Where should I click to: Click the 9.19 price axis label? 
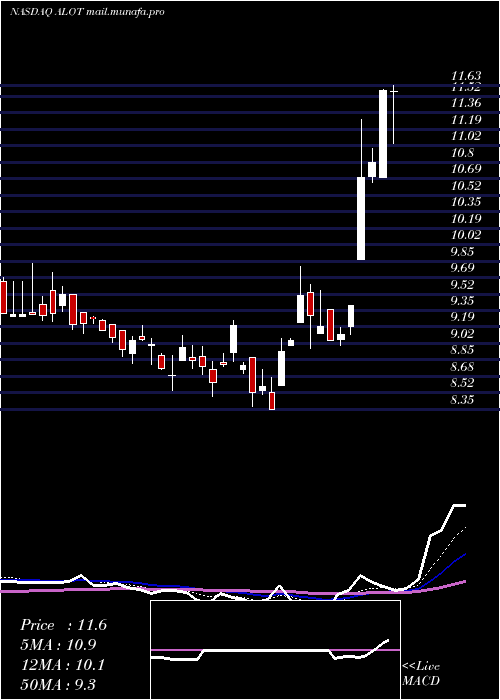tap(462, 317)
